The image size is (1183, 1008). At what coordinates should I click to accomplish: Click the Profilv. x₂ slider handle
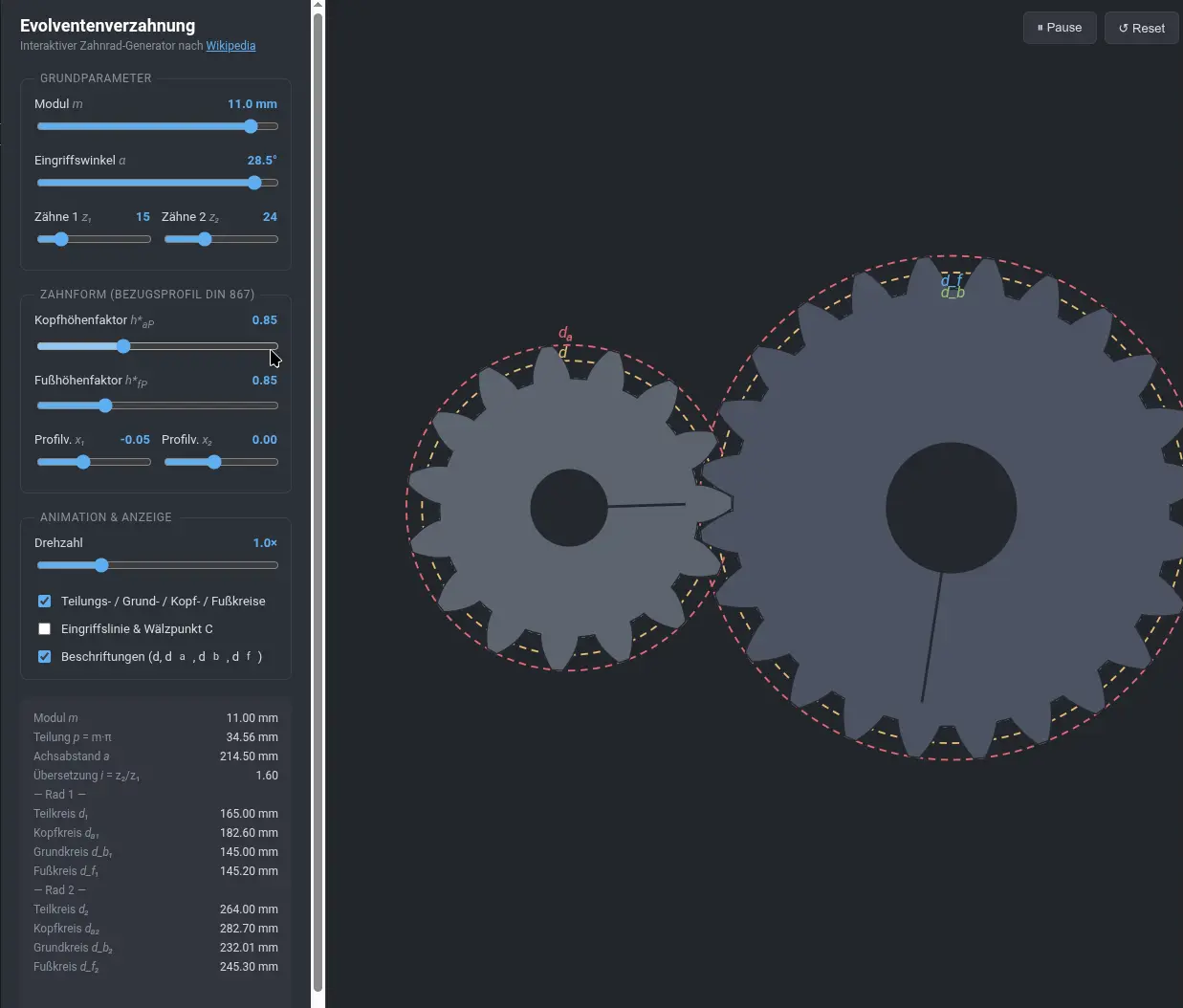214,462
